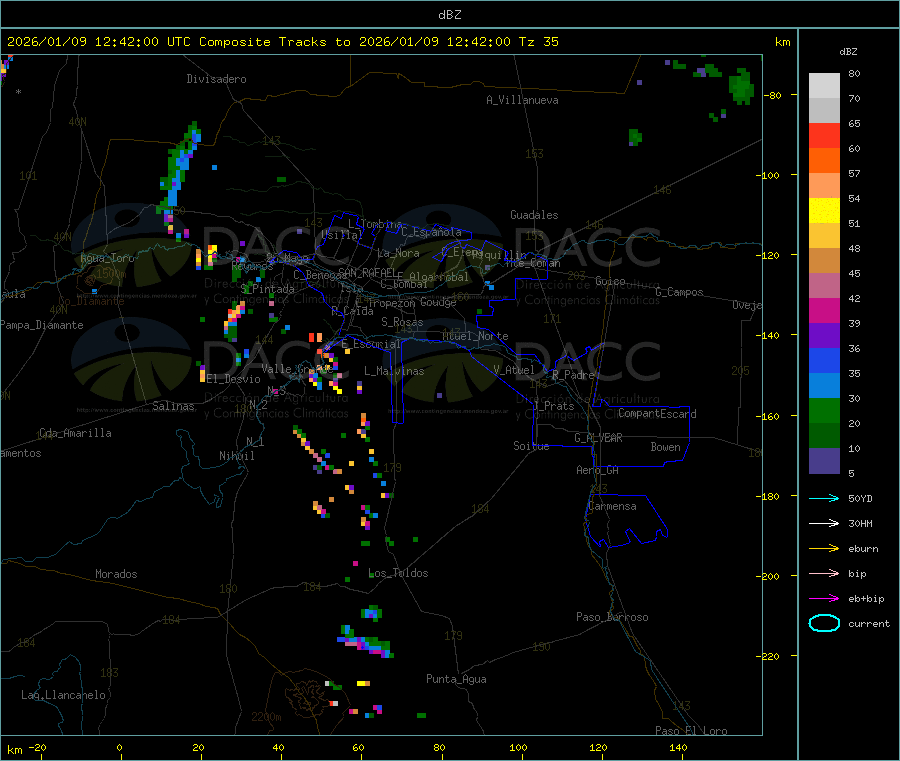Click the white 30HM arrow legend icon
The image size is (900, 761).
[824, 523]
